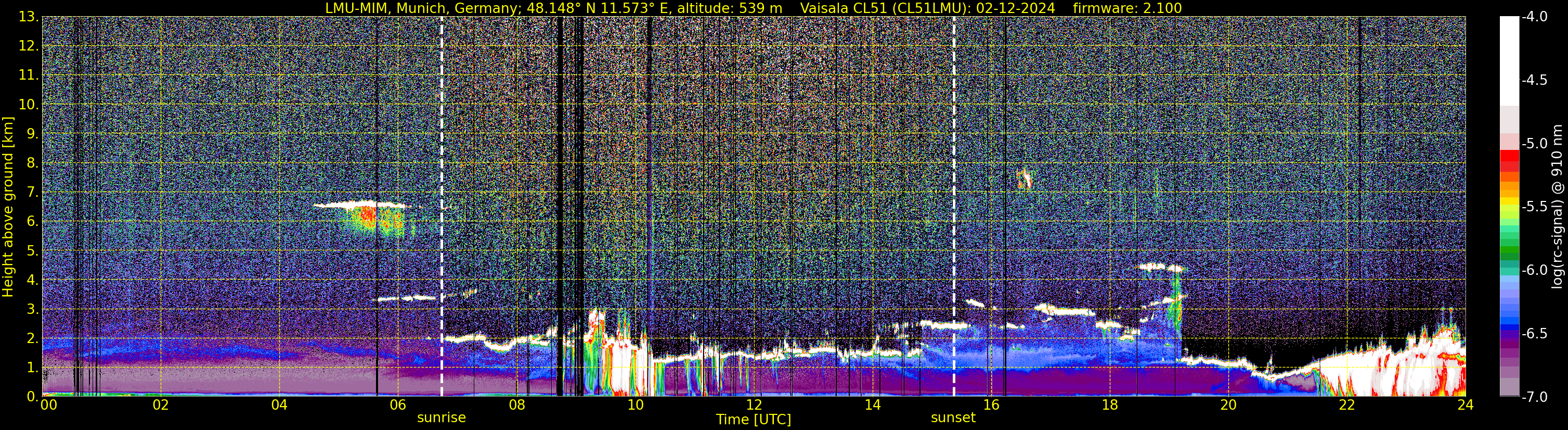Click the time axis tick '02'

[160, 405]
